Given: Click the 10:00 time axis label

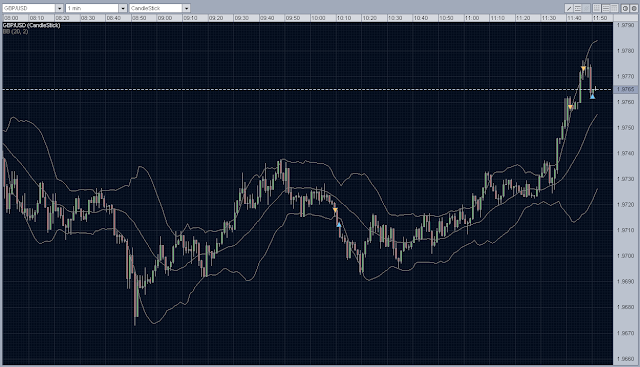Looking at the screenshot, I should 318,18.
